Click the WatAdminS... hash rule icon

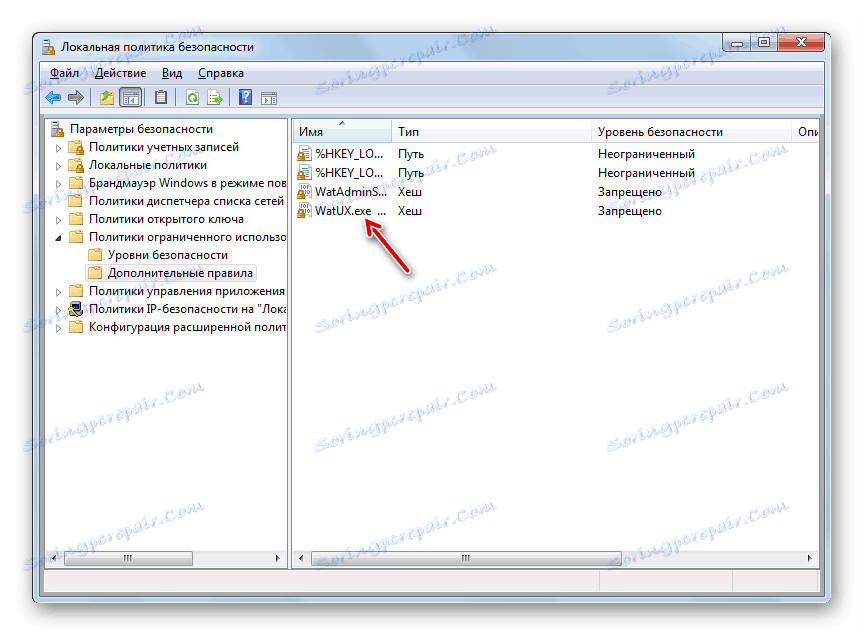(x=304, y=192)
